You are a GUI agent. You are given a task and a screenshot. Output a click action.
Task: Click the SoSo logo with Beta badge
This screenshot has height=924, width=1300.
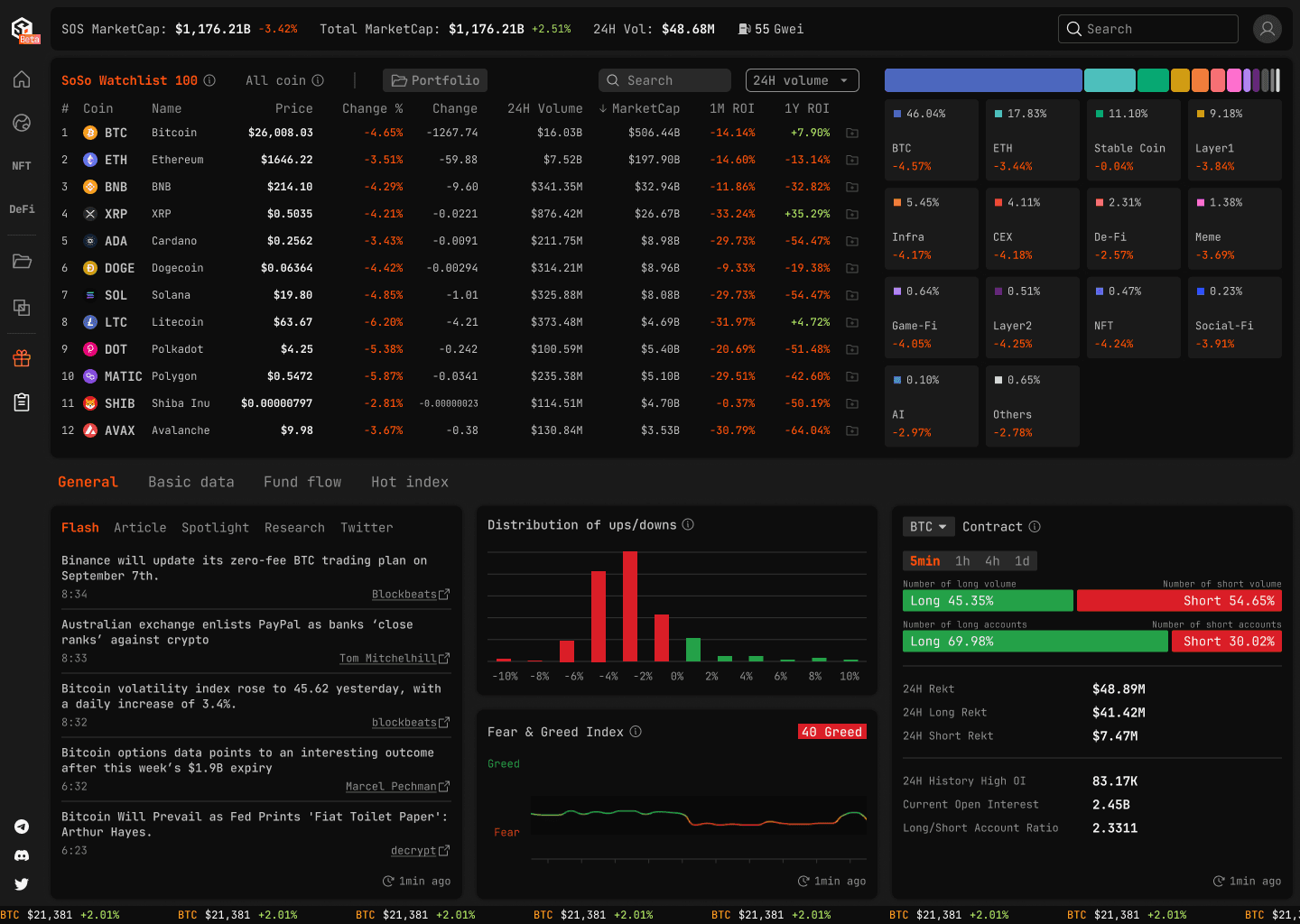(x=24, y=30)
